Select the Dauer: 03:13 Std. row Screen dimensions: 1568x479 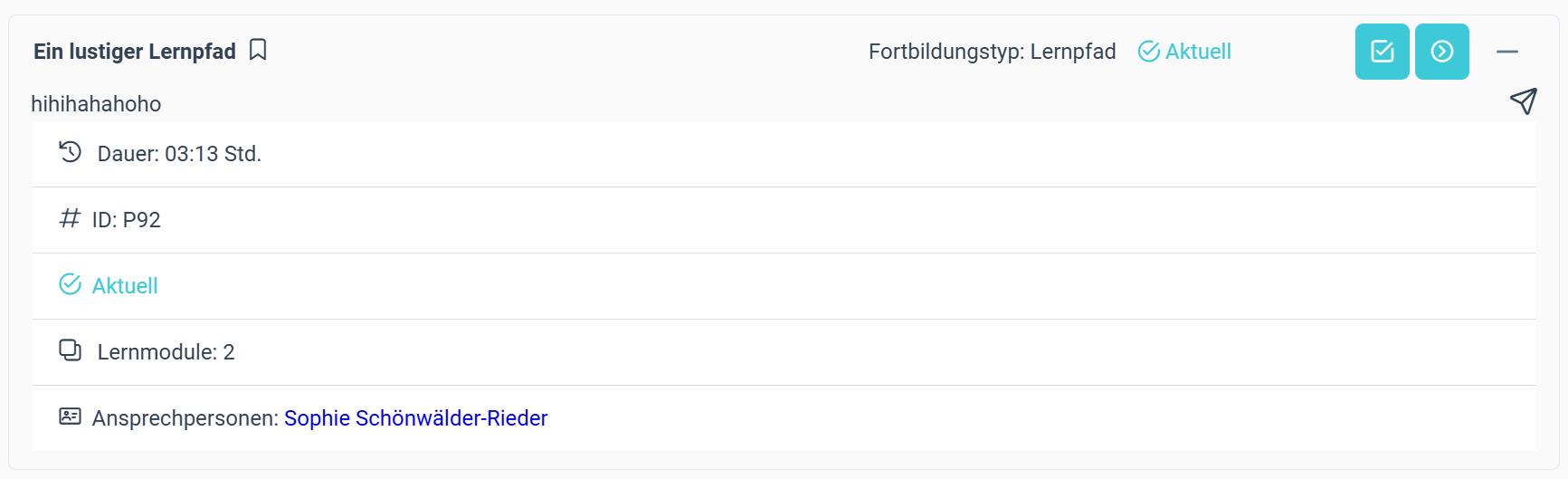(x=784, y=154)
